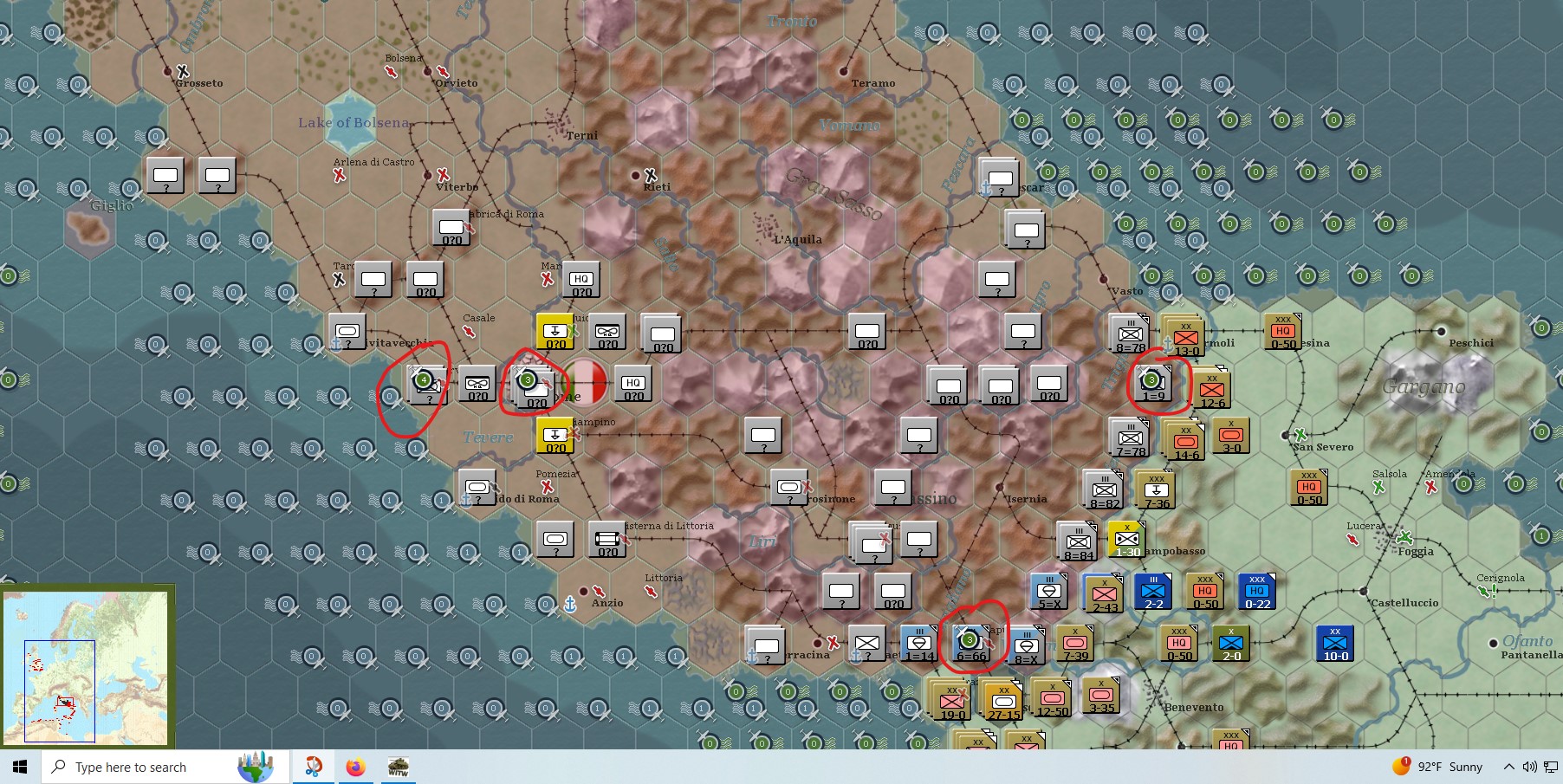This screenshot has width=1563, height=784.
Task: Select the 13-0 infantry division near Termoli
Action: (1186, 336)
